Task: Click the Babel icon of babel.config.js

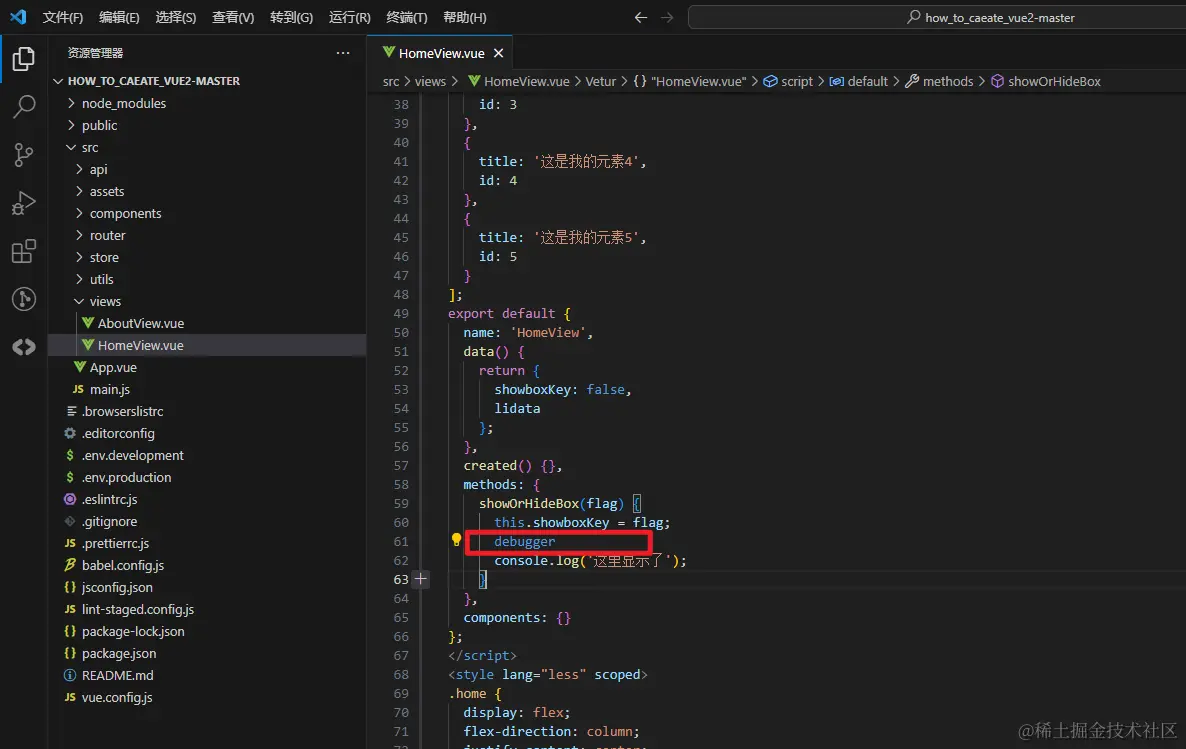Action: (70, 564)
